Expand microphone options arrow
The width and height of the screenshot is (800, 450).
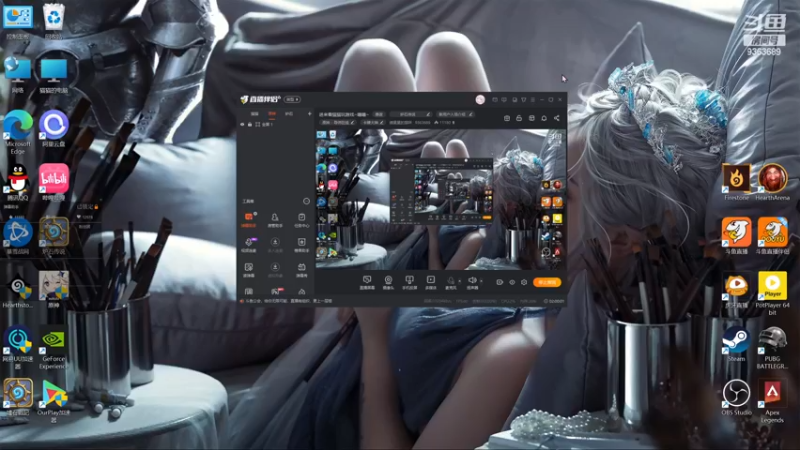coord(460,281)
